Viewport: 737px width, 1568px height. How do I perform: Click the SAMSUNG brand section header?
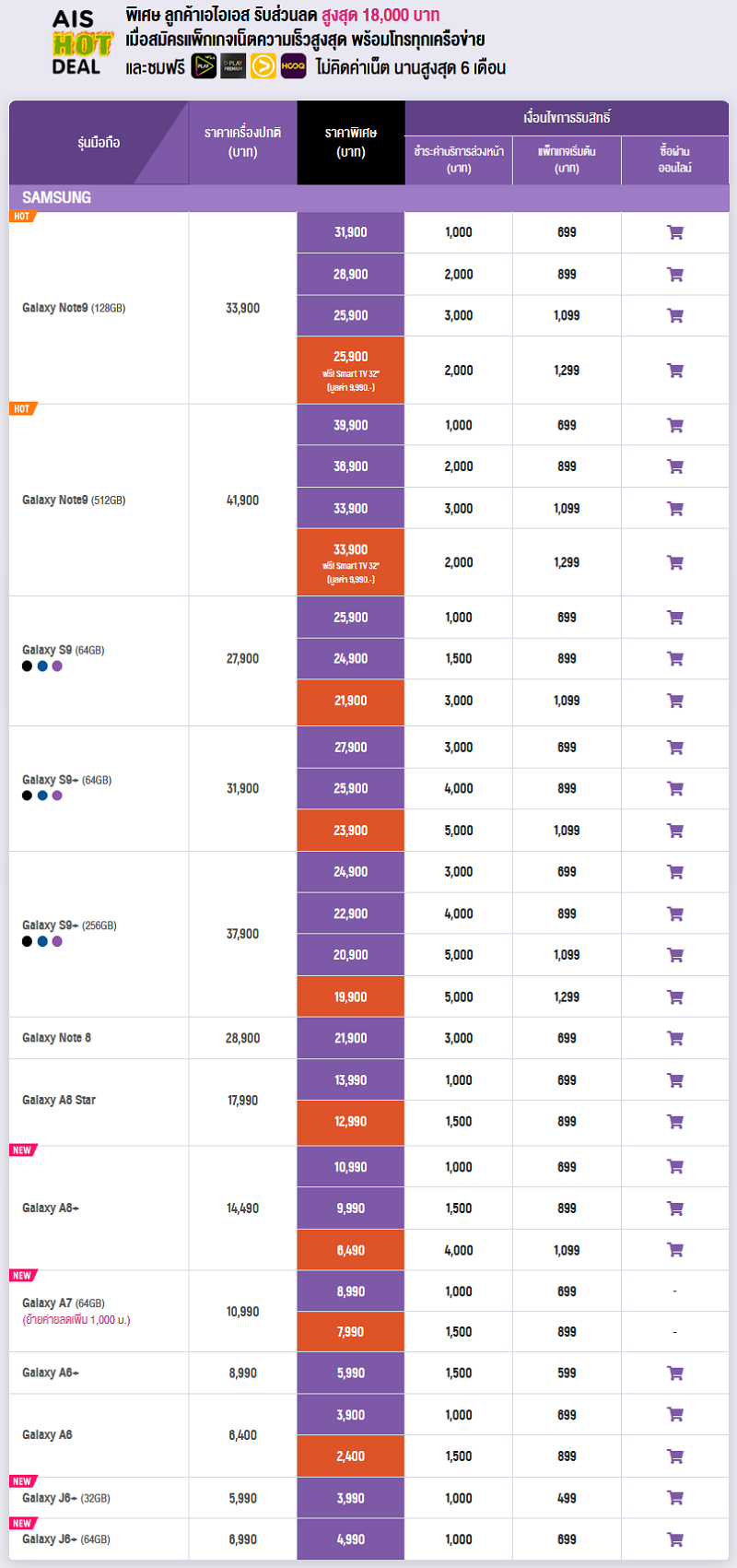pyautogui.click(x=369, y=197)
